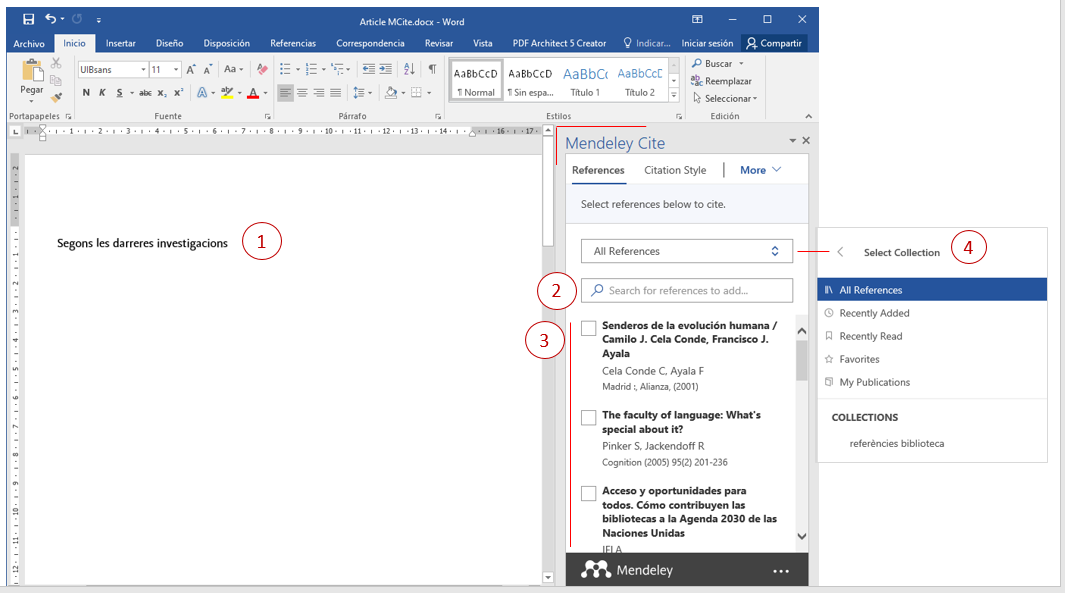Screen dimensions: 1065x593
Task: Click Iniciar sesión to sign in
Action: coord(707,43)
